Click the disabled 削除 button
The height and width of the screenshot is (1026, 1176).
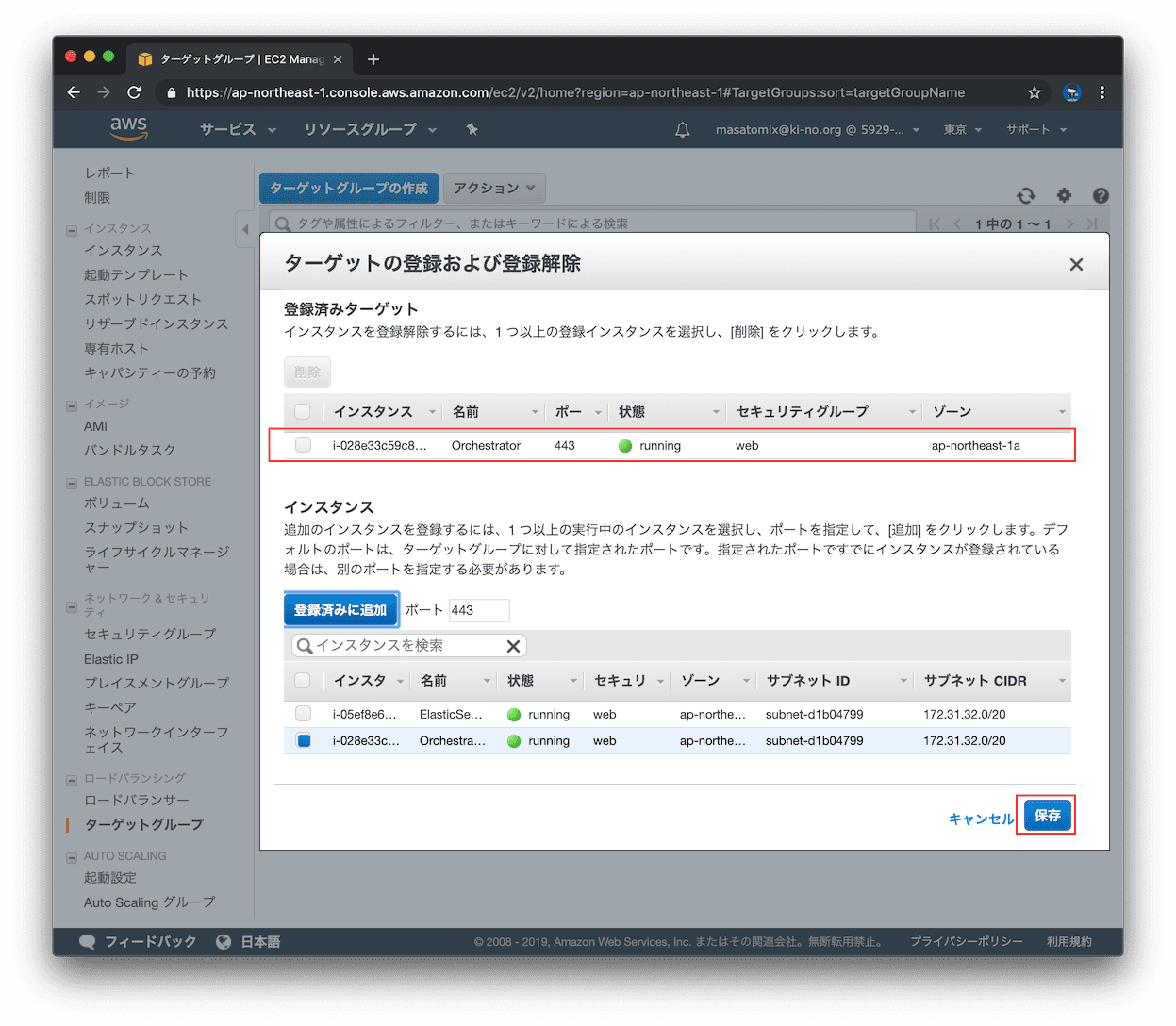point(307,372)
